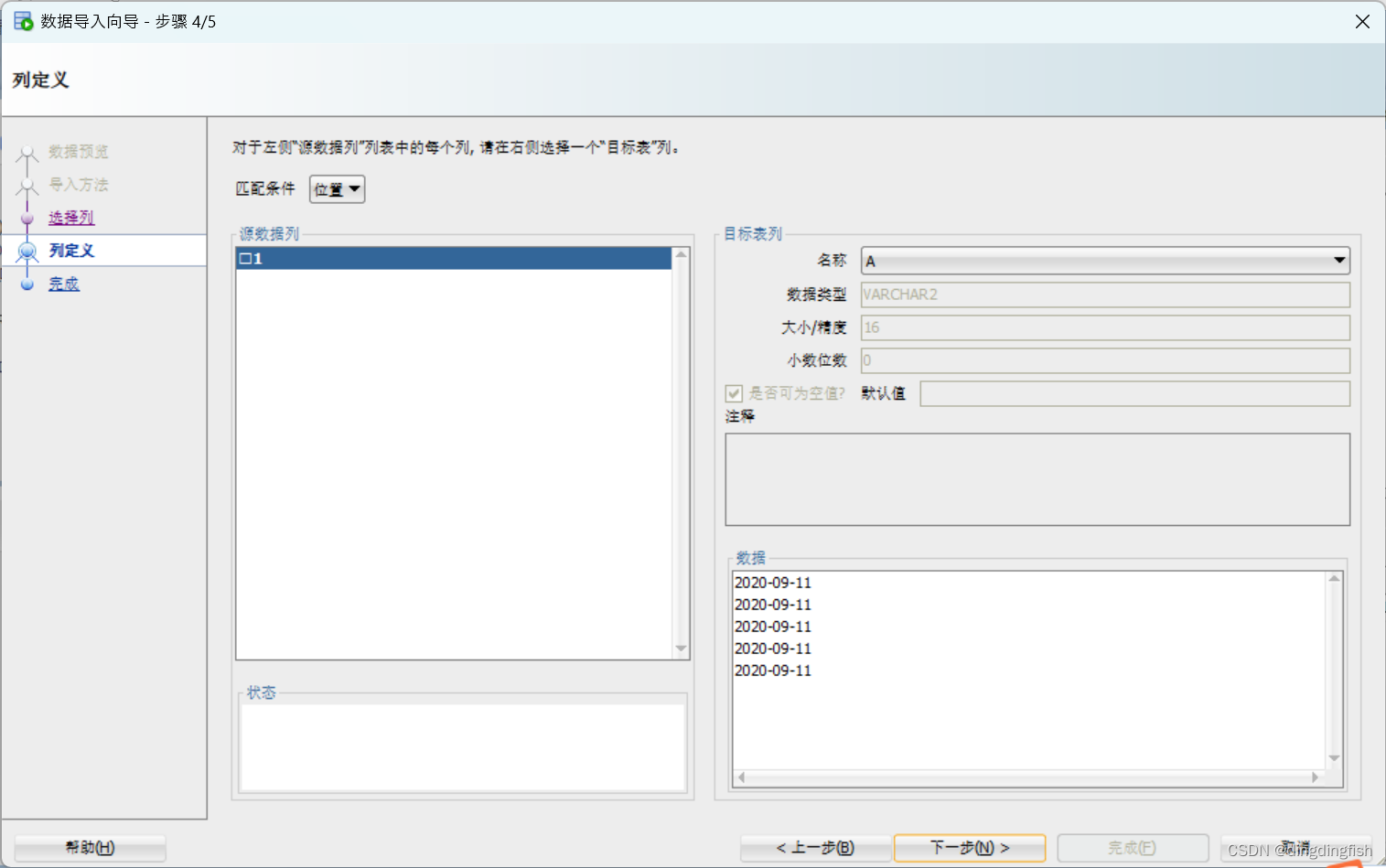Open the 名称 target column dropdown
Screen dimensions: 1386x868
[1105, 261]
